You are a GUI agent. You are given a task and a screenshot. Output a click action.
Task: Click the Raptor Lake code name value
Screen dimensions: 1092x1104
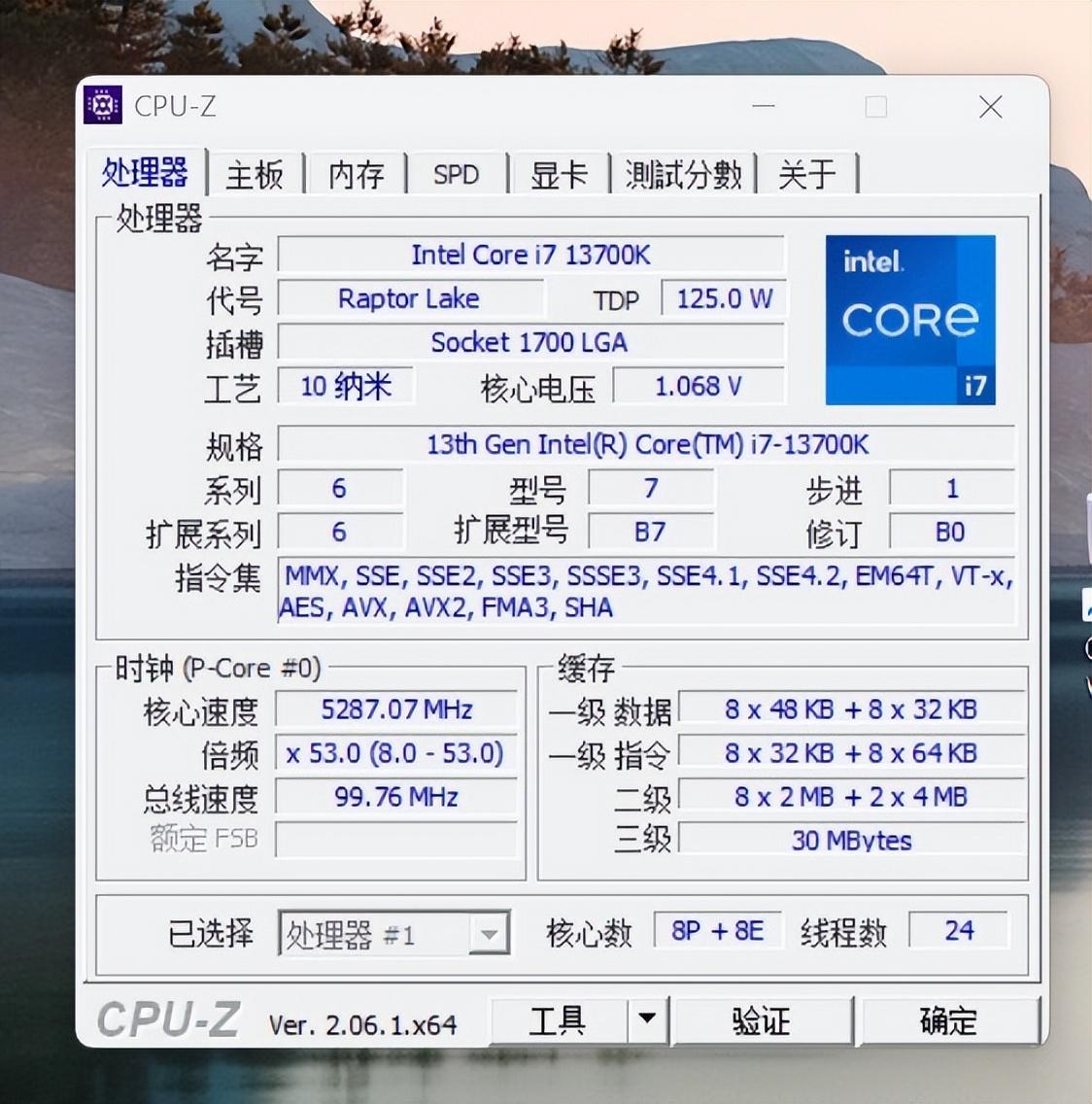point(410,297)
